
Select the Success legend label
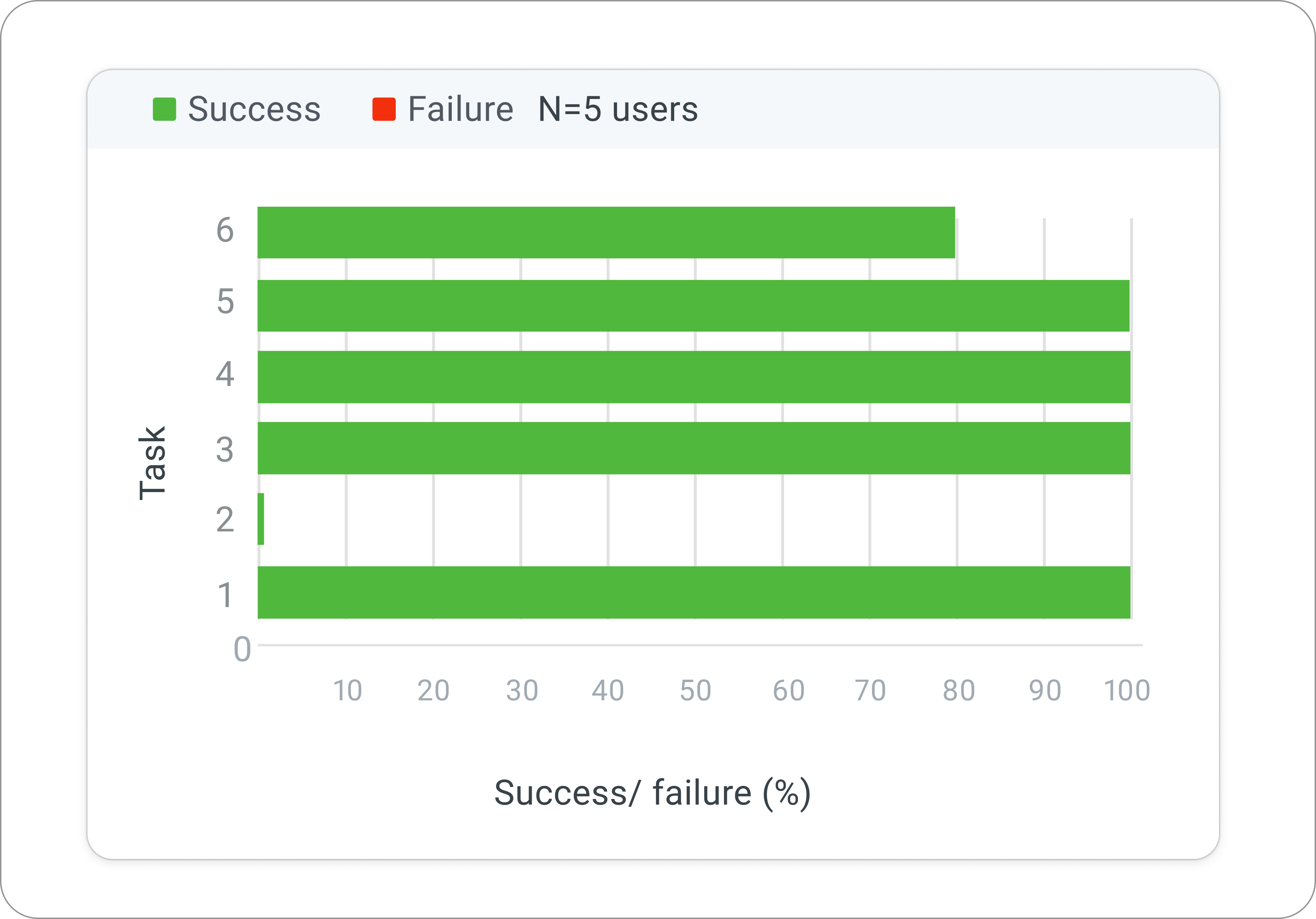point(254,109)
